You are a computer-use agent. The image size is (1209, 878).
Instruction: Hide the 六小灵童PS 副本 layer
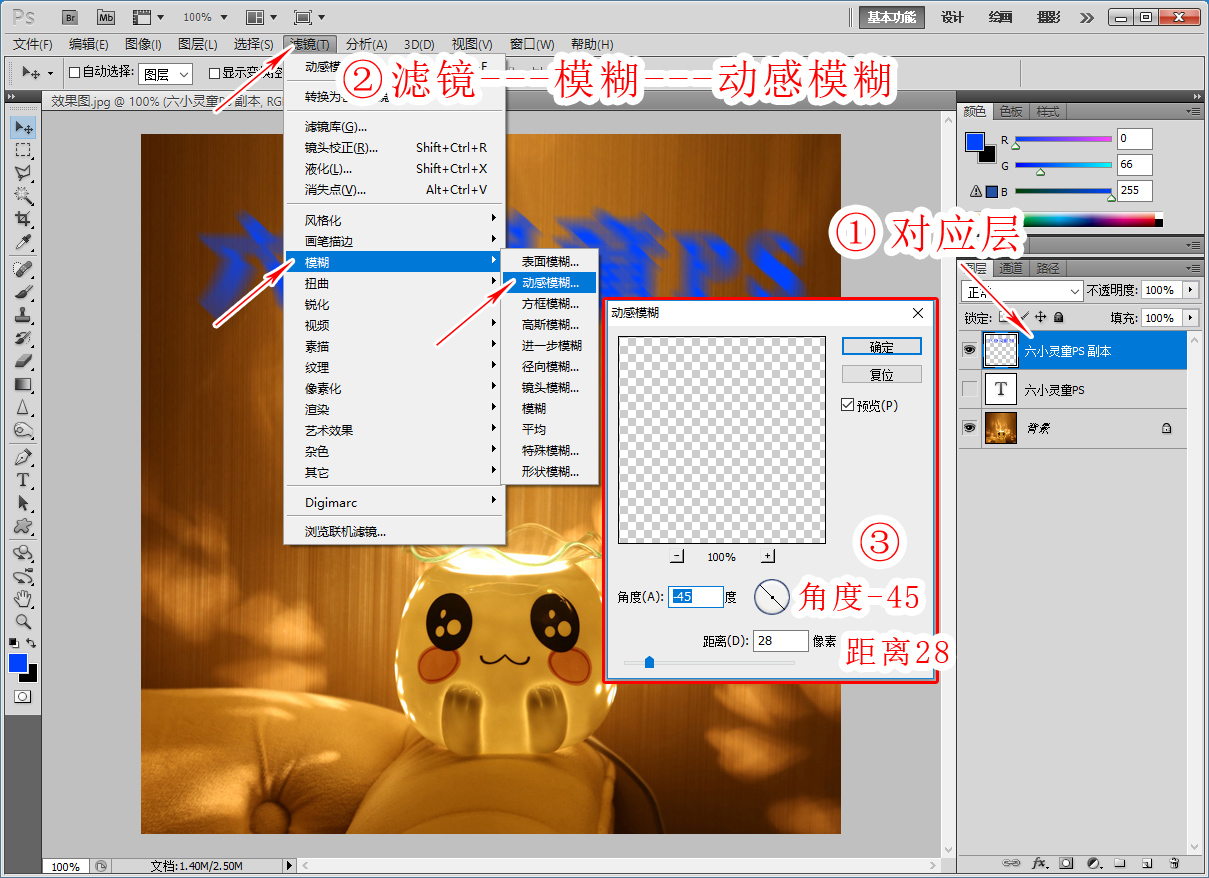969,351
